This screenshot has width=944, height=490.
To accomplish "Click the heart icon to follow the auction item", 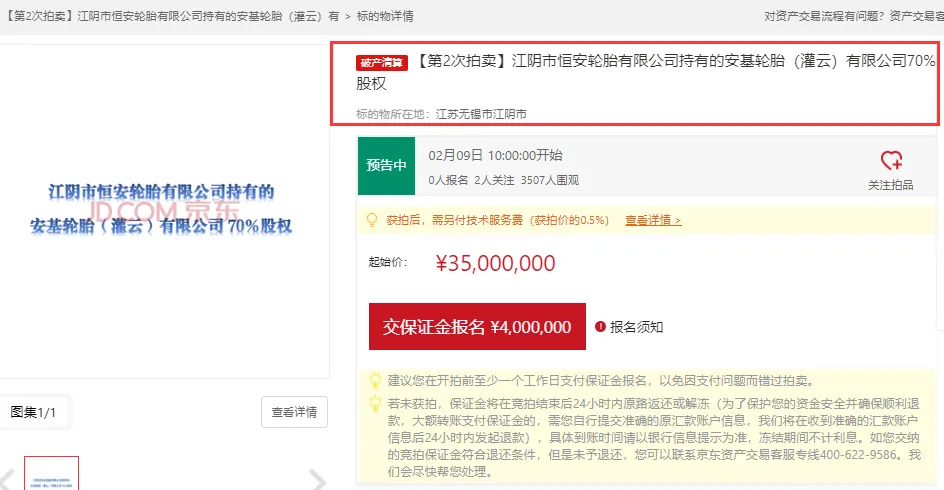I will [x=891, y=161].
